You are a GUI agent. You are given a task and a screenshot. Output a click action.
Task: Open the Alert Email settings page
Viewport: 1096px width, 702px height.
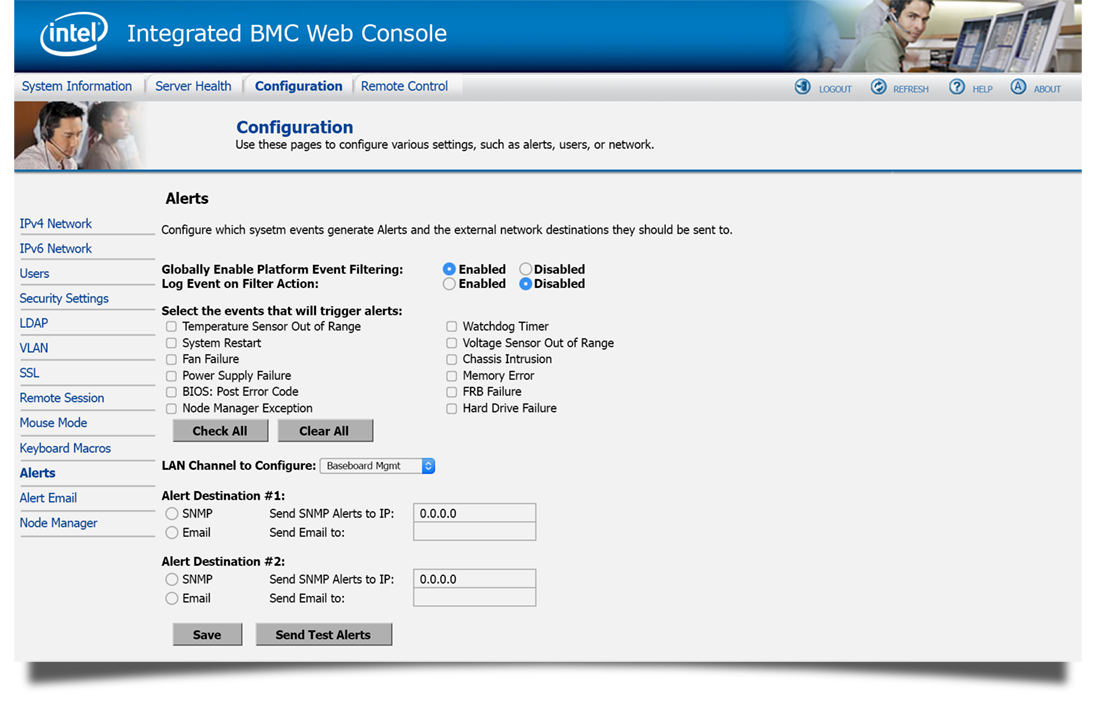[48, 497]
